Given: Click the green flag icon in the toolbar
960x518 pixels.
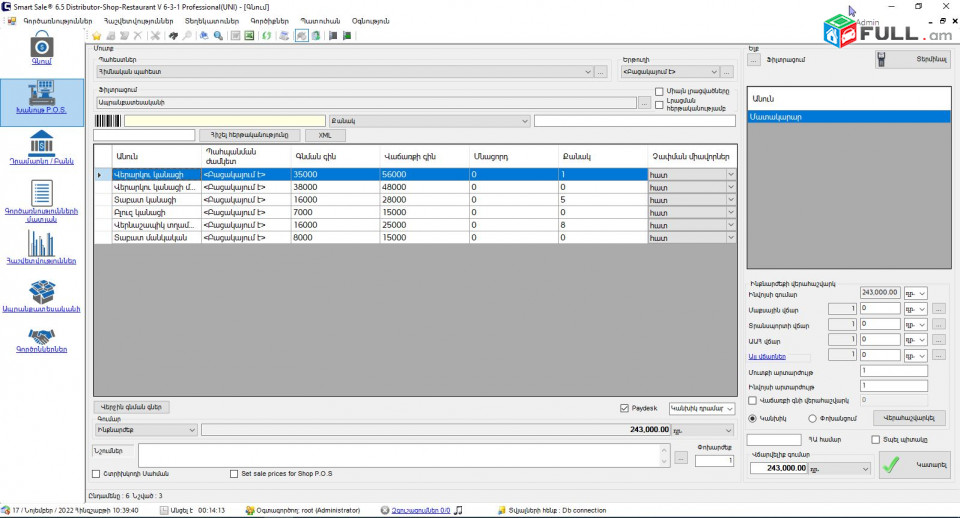Looking at the screenshot, I should click(347, 36).
